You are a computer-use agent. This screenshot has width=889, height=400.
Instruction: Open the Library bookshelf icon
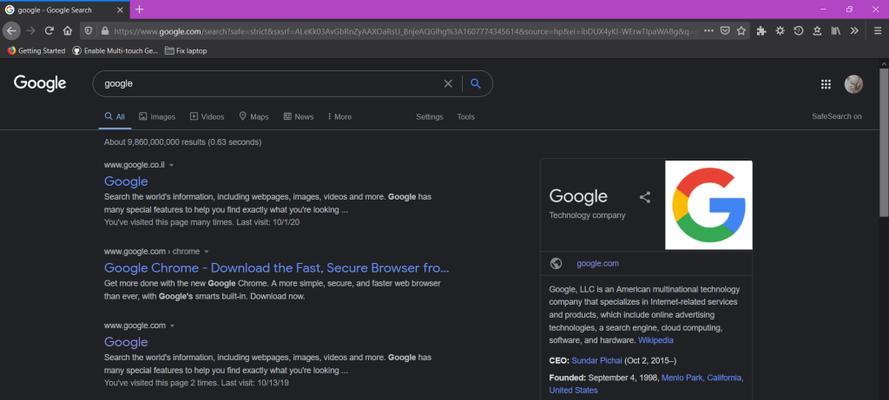point(836,31)
